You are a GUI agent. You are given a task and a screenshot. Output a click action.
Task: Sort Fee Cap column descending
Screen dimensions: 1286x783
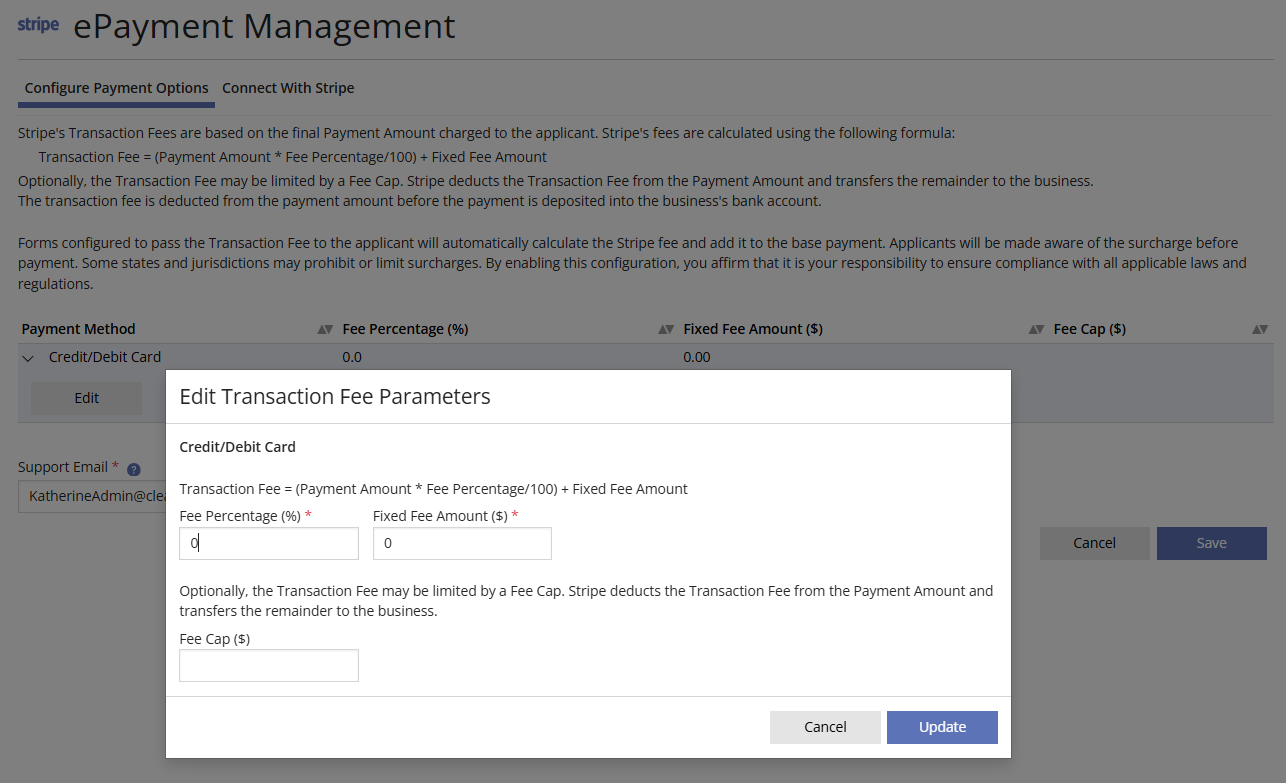click(x=1264, y=328)
